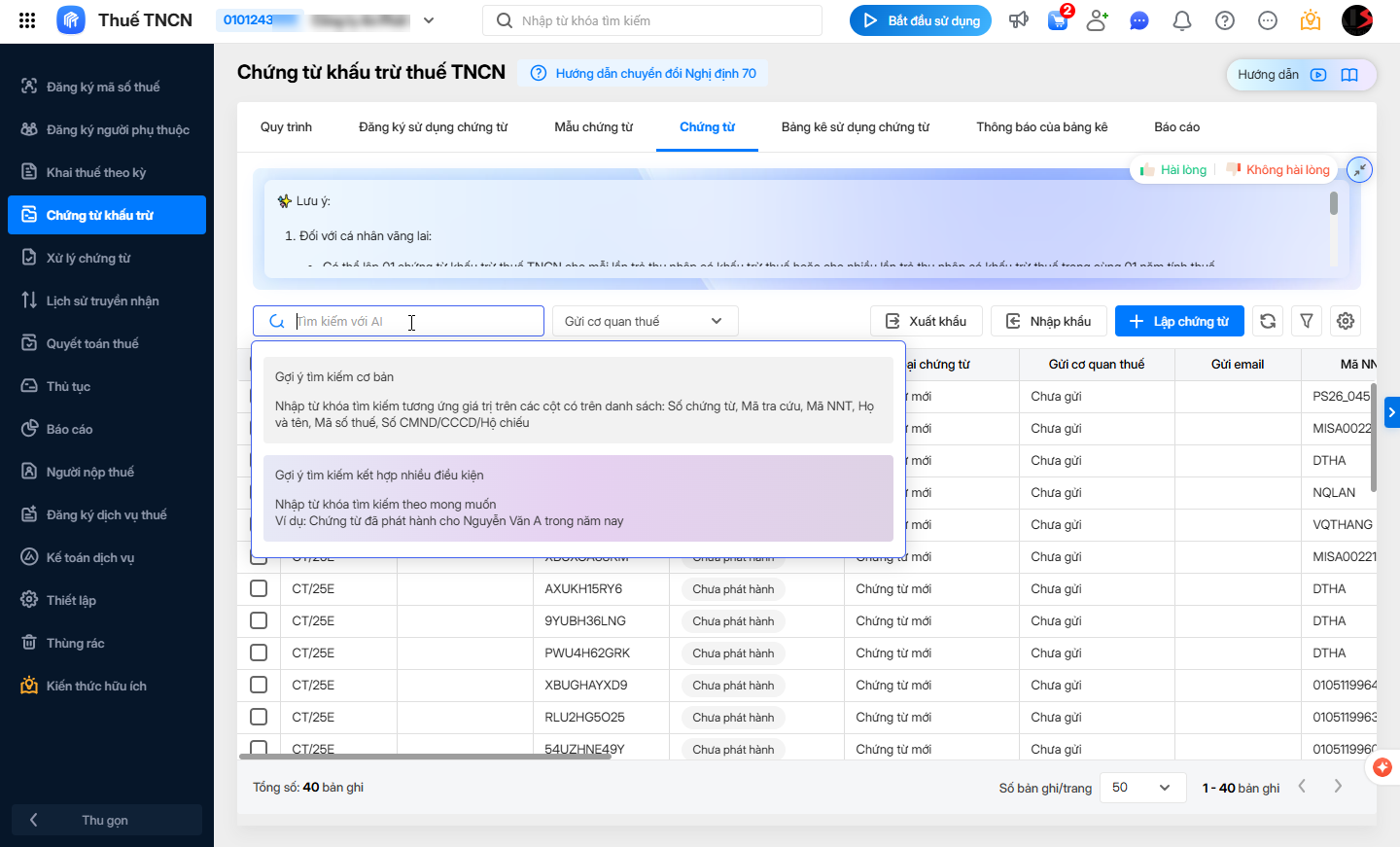Click the refresh icon in the toolbar

coord(1268,321)
